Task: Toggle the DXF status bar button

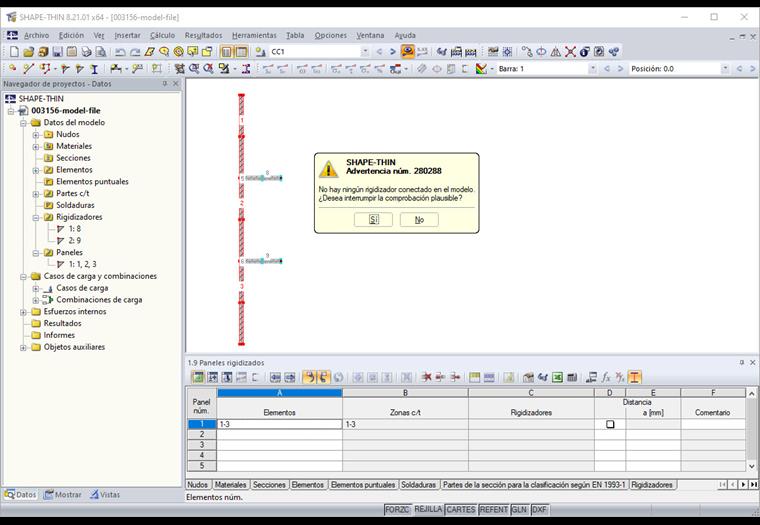Action: click(539, 509)
